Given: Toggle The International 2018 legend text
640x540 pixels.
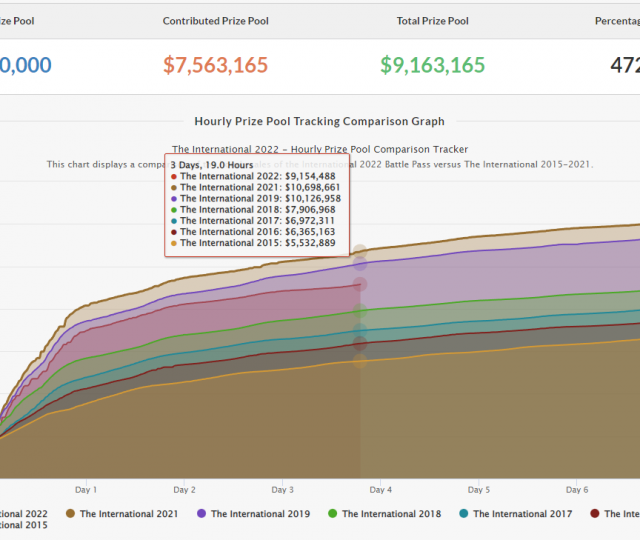Looking at the screenshot, I should point(391,514).
